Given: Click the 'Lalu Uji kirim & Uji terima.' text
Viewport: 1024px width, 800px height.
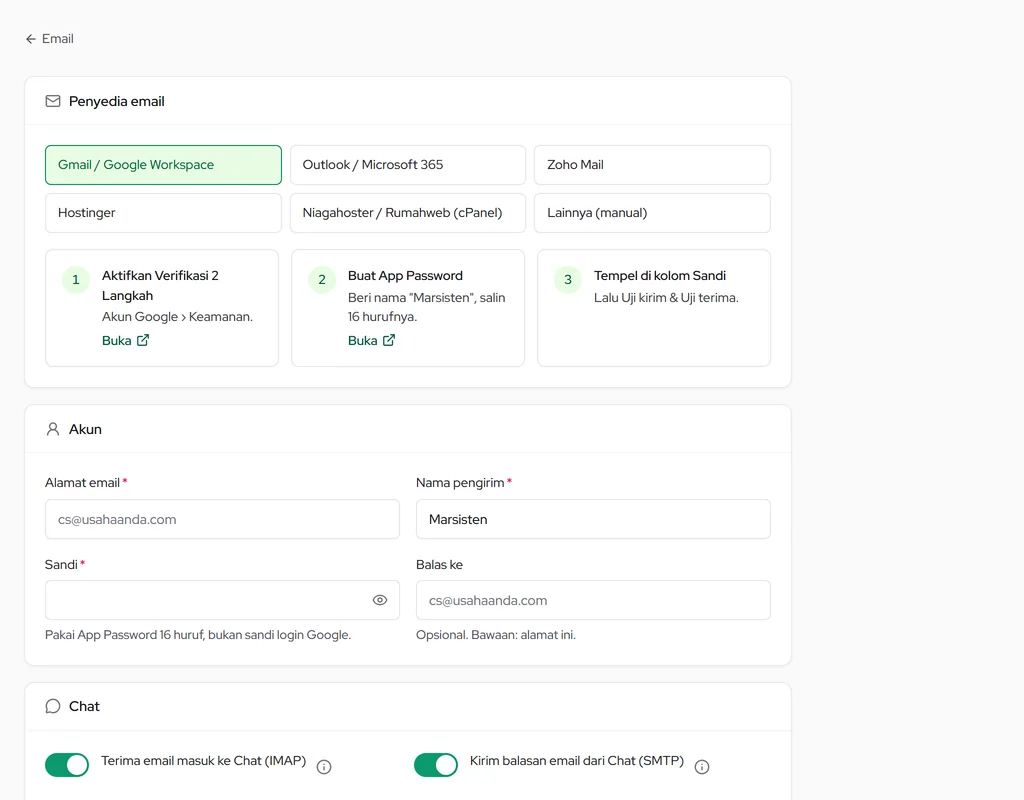Looking at the screenshot, I should tap(666, 298).
